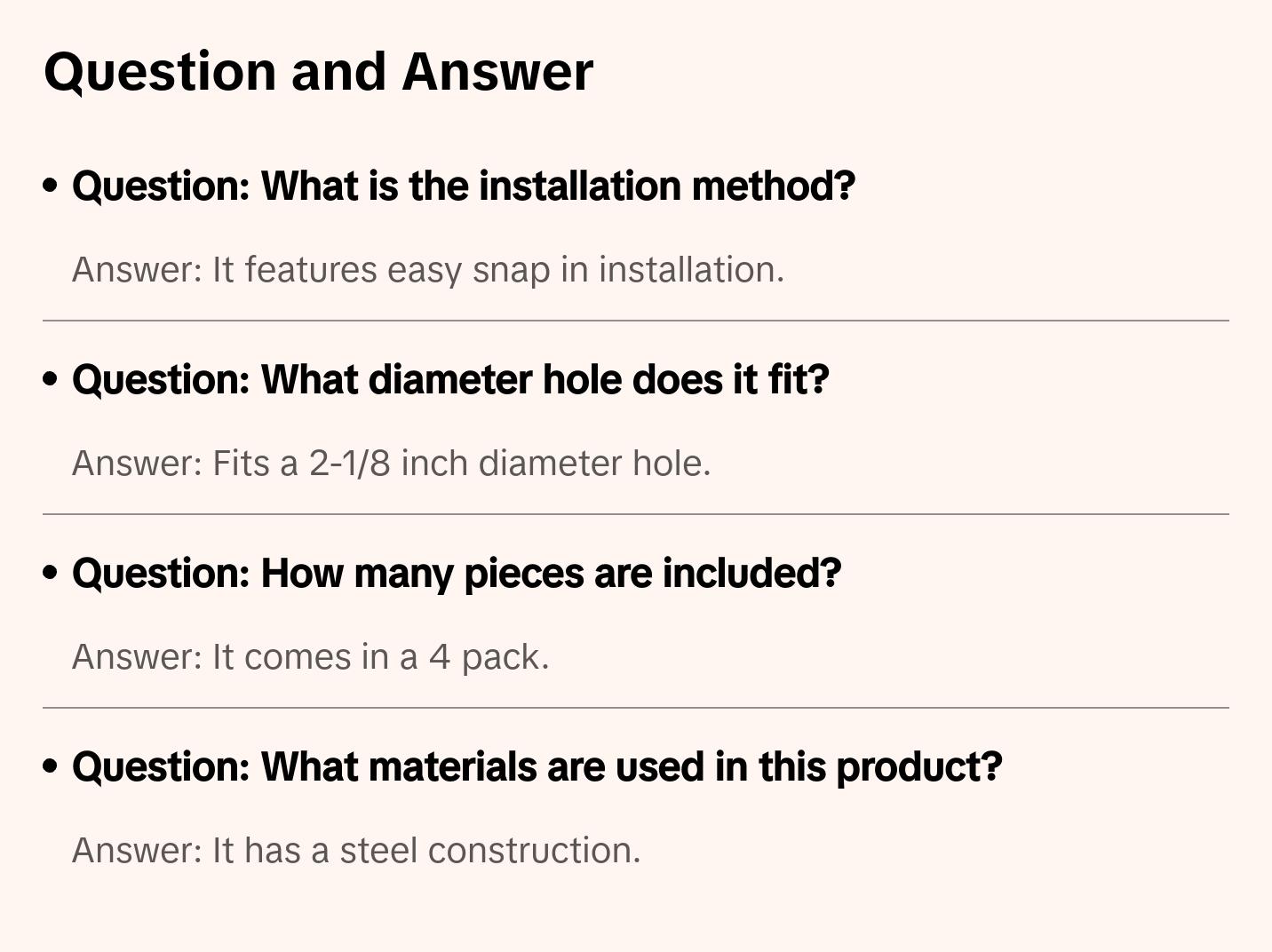The height and width of the screenshot is (952, 1272).
Task: Click the "Question and Answer" heading
Action: (318, 71)
